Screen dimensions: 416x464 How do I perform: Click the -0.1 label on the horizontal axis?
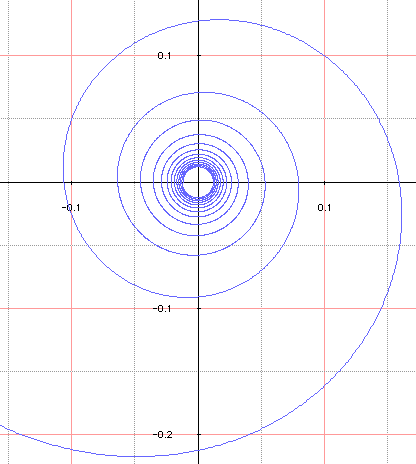click(71, 208)
